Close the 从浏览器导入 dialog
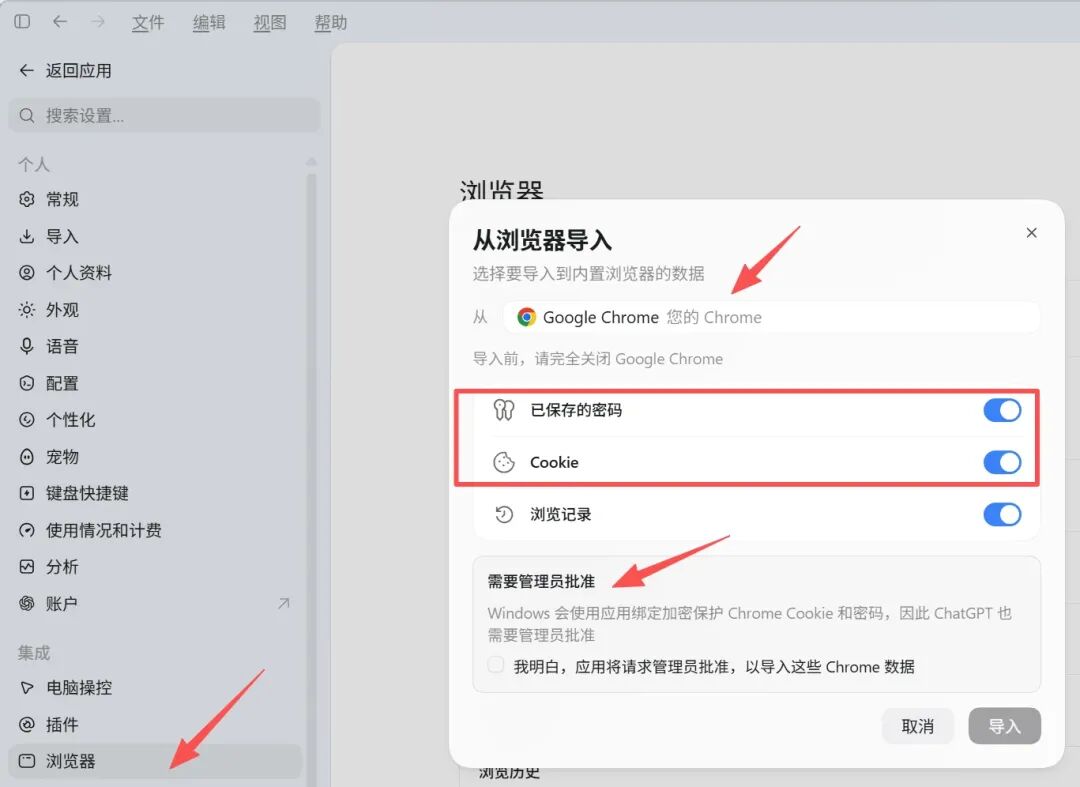Image resolution: width=1080 pixels, height=787 pixels. coord(1031,233)
